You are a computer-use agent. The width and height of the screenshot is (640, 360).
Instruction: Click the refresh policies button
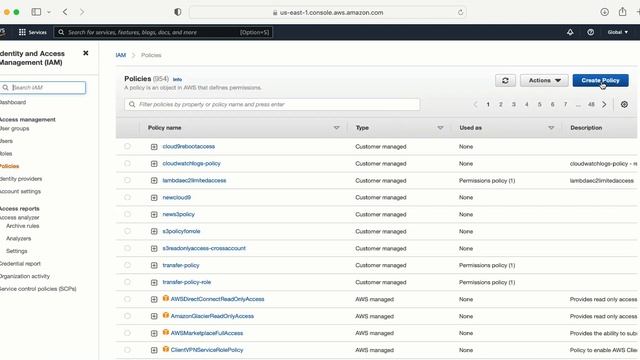[505, 80]
